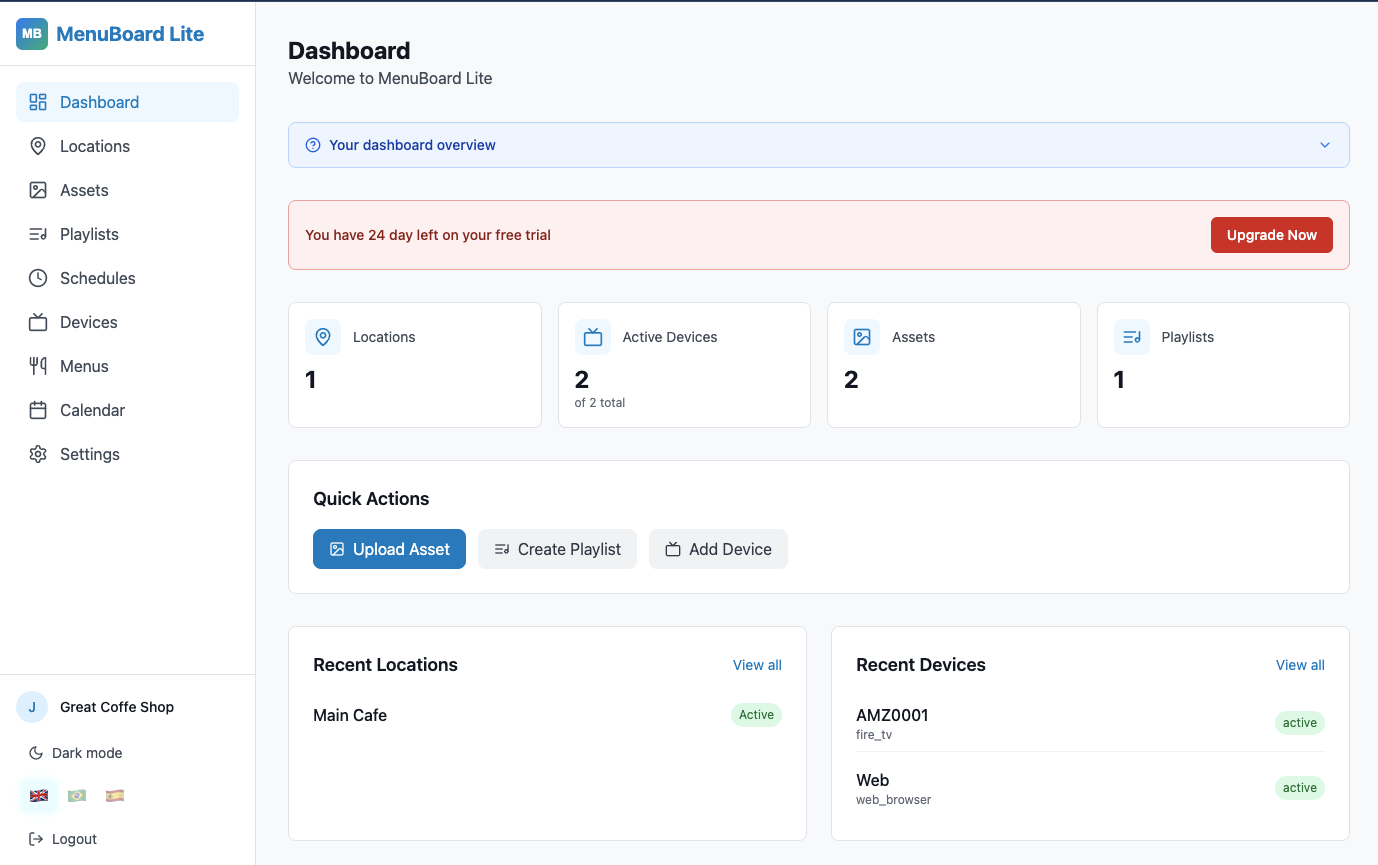
Task: Click the Upload Asset button
Action: 389,549
